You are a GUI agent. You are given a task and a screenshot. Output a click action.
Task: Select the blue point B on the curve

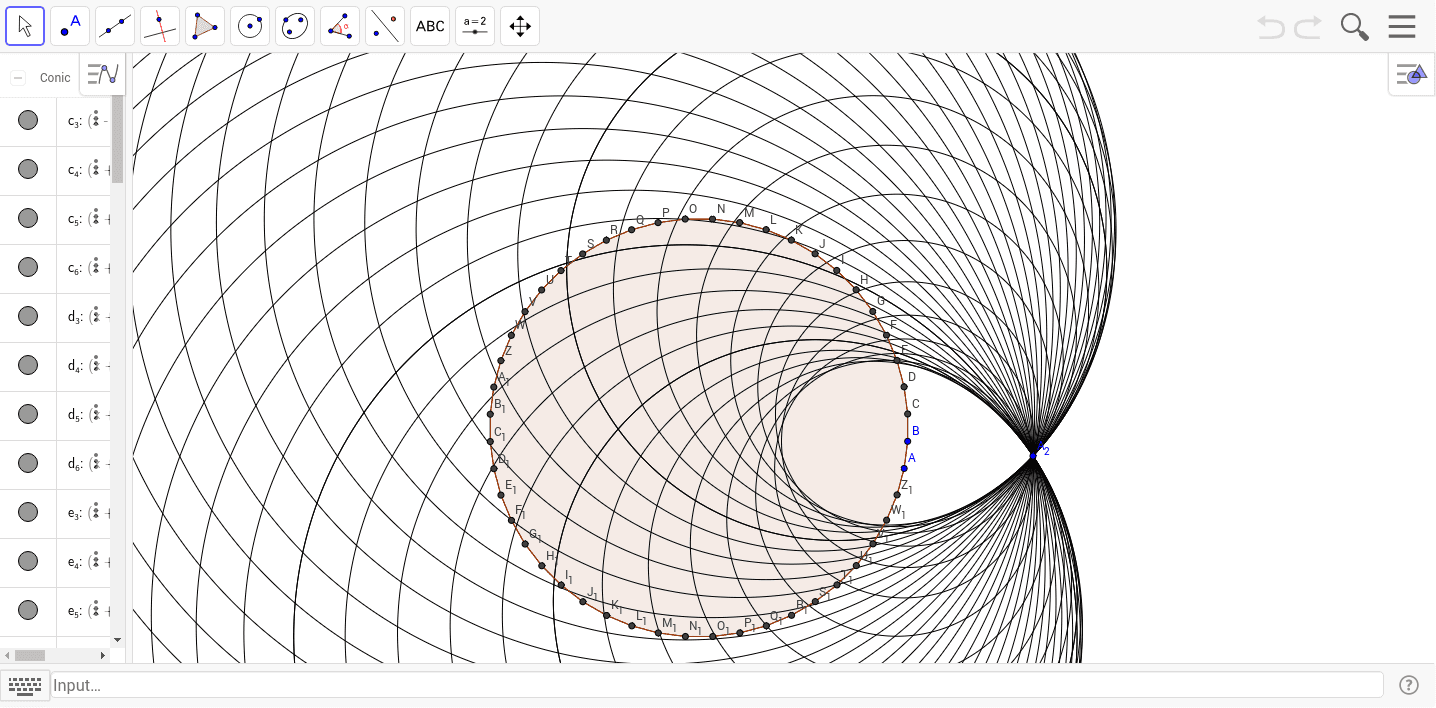(x=908, y=441)
